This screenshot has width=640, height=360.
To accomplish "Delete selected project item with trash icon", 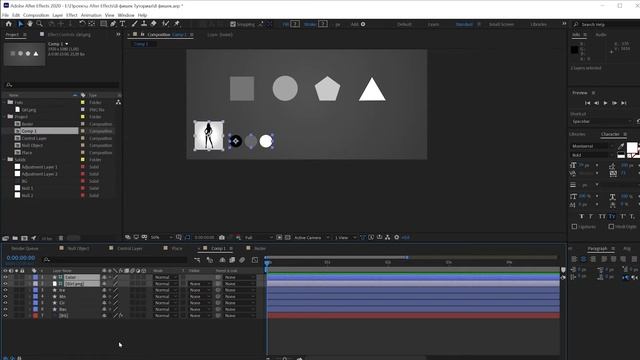I will [x=61, y=238].
